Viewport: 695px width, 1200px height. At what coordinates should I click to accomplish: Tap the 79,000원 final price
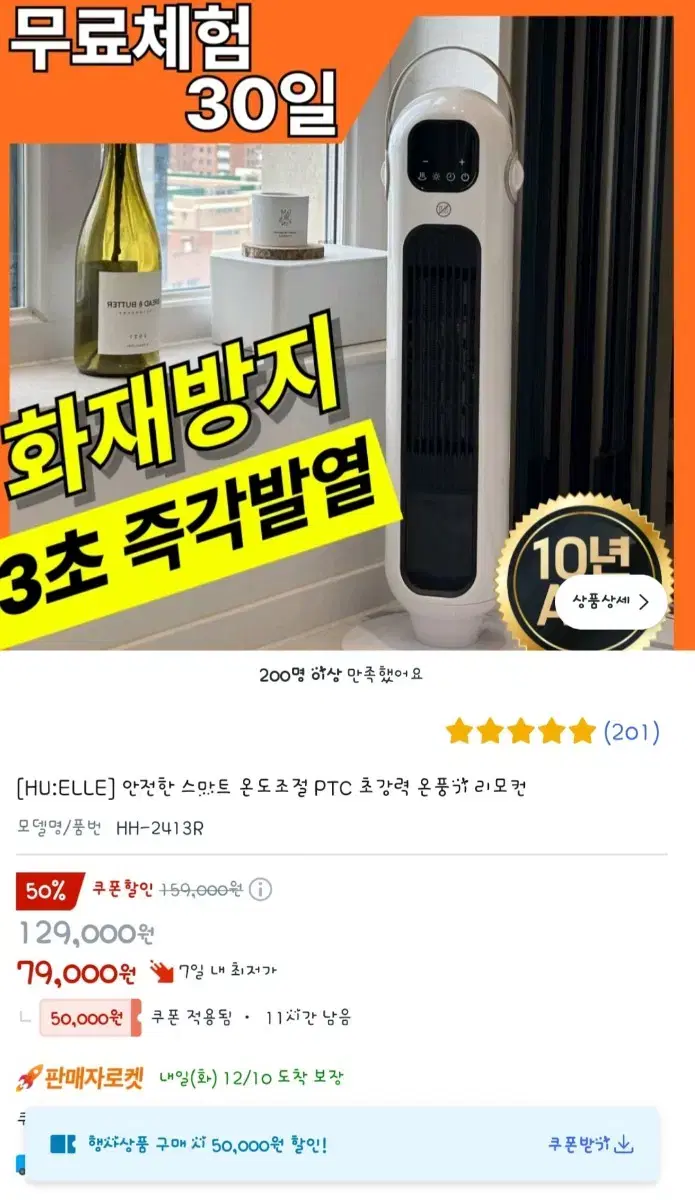78,971
